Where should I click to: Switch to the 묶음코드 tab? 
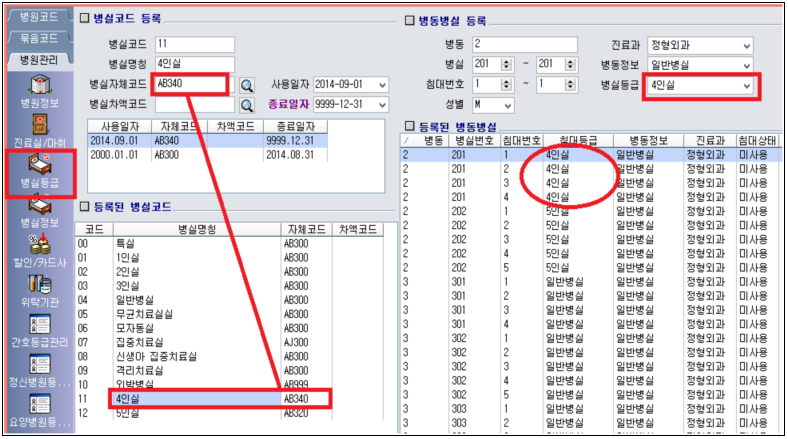(x=36, y=38)
